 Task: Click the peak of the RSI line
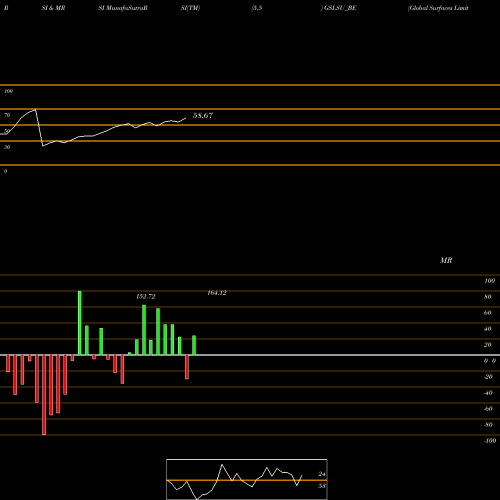point(35,109)
